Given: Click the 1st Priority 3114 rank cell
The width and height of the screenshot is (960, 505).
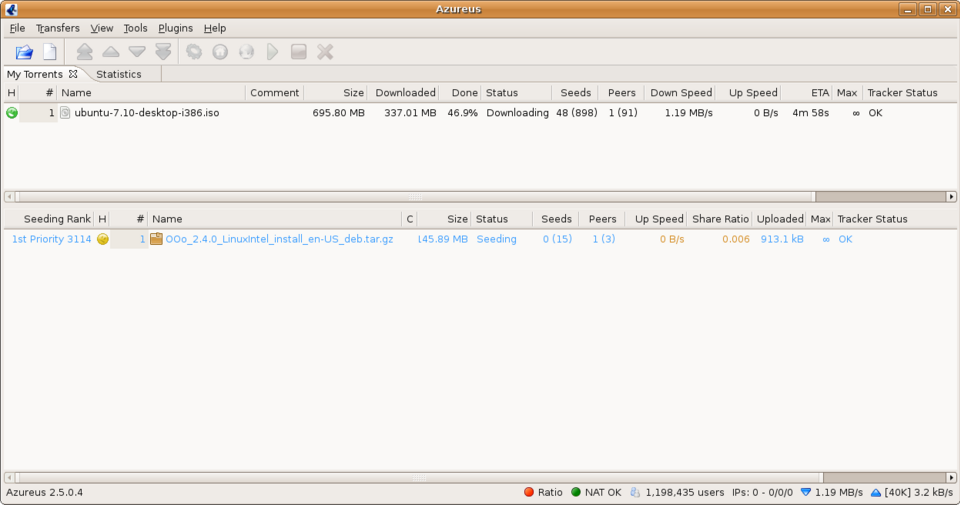Looking at the screenshot, I should pyautogui.click(x=51, y=239).
